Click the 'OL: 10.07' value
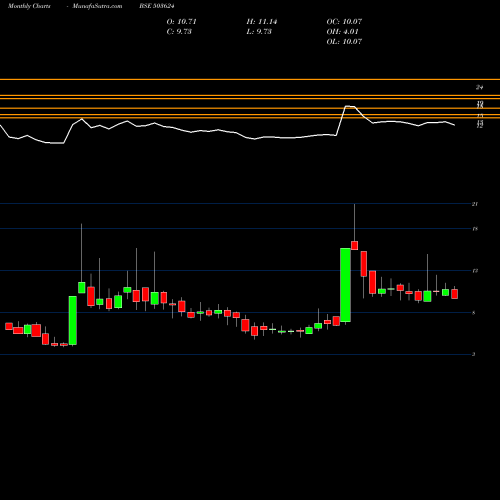This screenshot has width=500, height=500. (x=344, y=42)
